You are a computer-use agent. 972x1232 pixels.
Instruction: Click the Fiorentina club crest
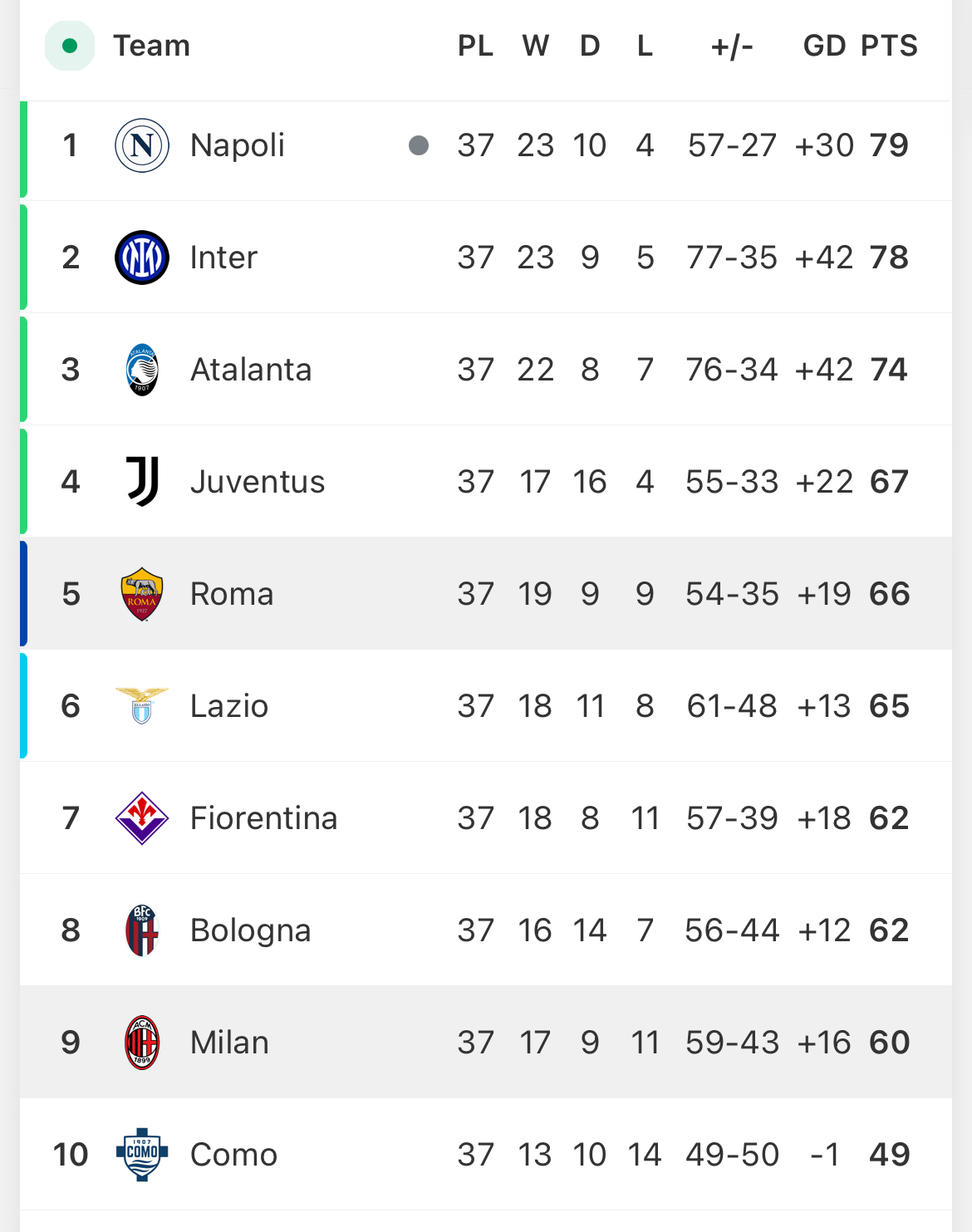[142, 818]
